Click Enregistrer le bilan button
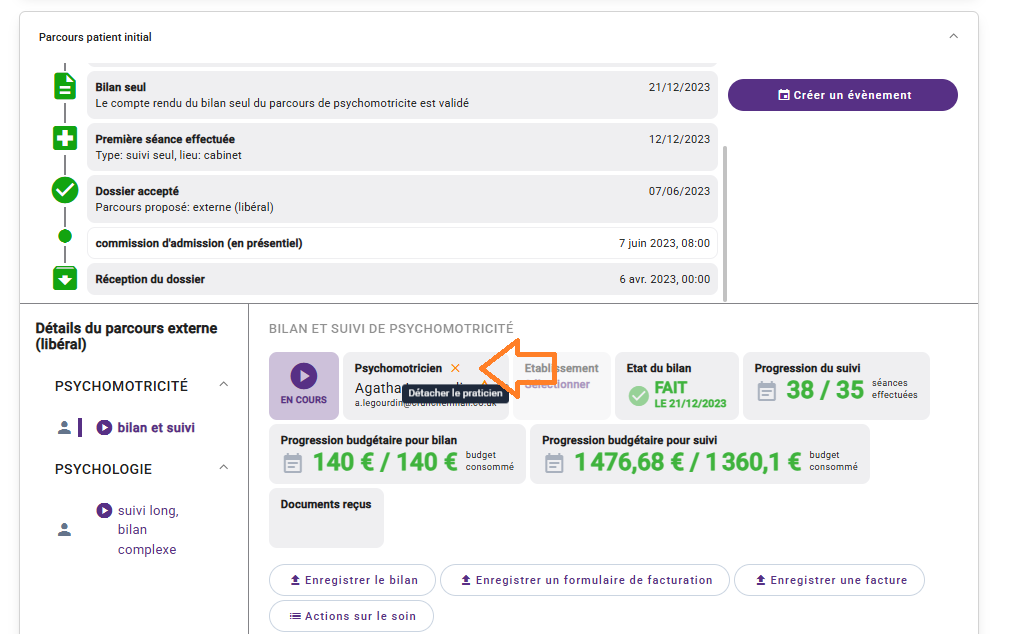Viewport: 1027px width, 634px height. [352, 580]
